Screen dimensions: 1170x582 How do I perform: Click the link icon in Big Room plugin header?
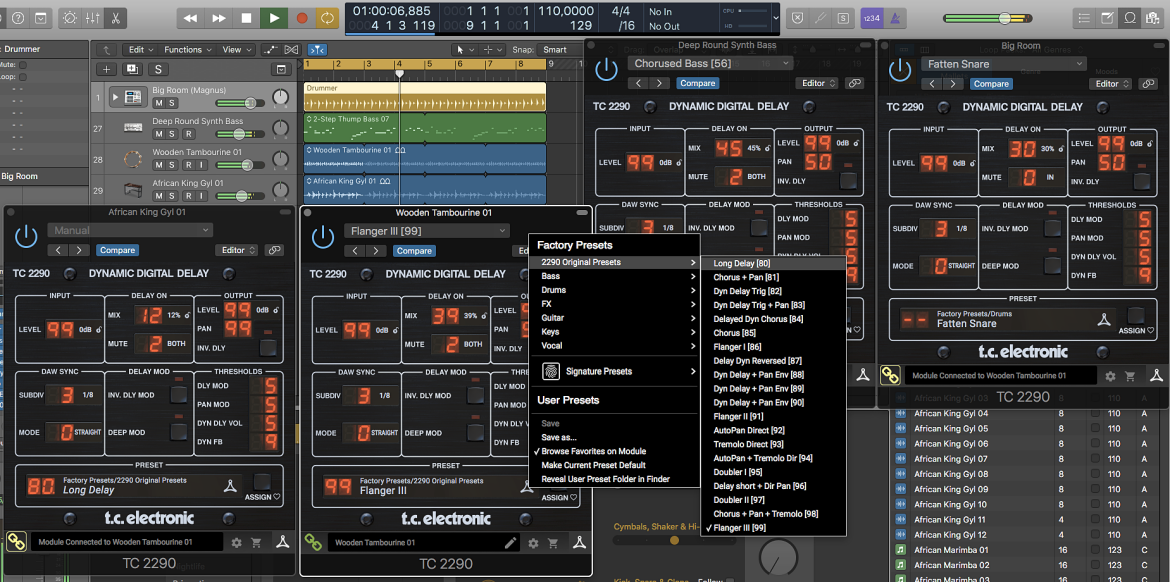pos(1147,84)
